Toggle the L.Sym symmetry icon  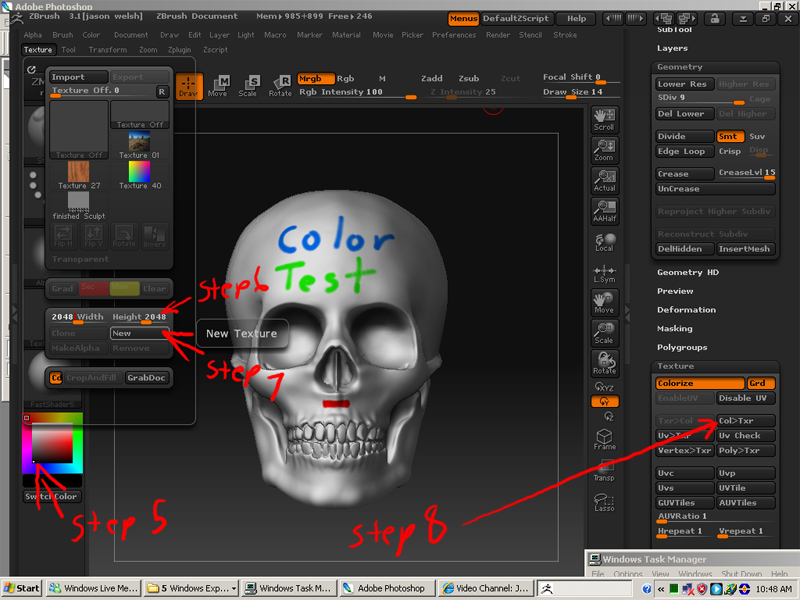(x=605, y=273)
